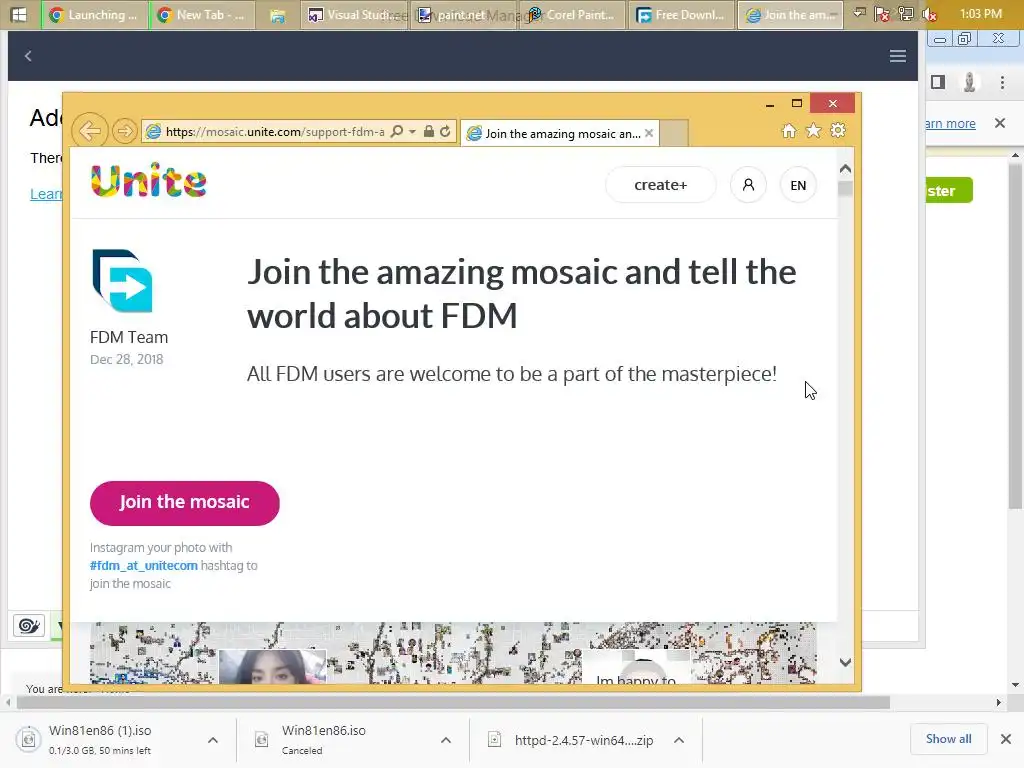This screenshot has width=1024, height=768.
Task: Click the muted volume tray icon
Action: [929, 14]
